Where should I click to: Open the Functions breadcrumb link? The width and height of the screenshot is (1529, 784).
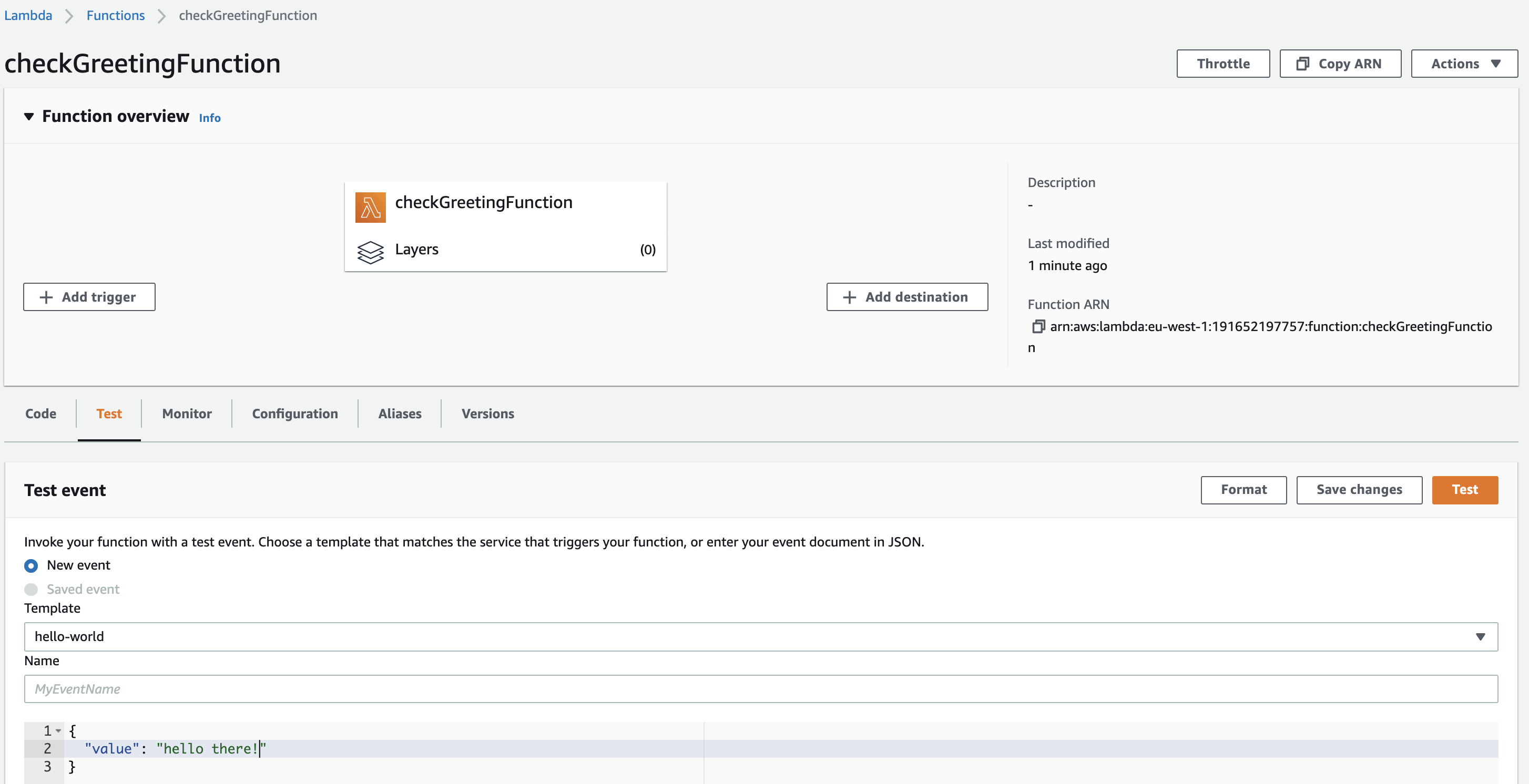115,15
